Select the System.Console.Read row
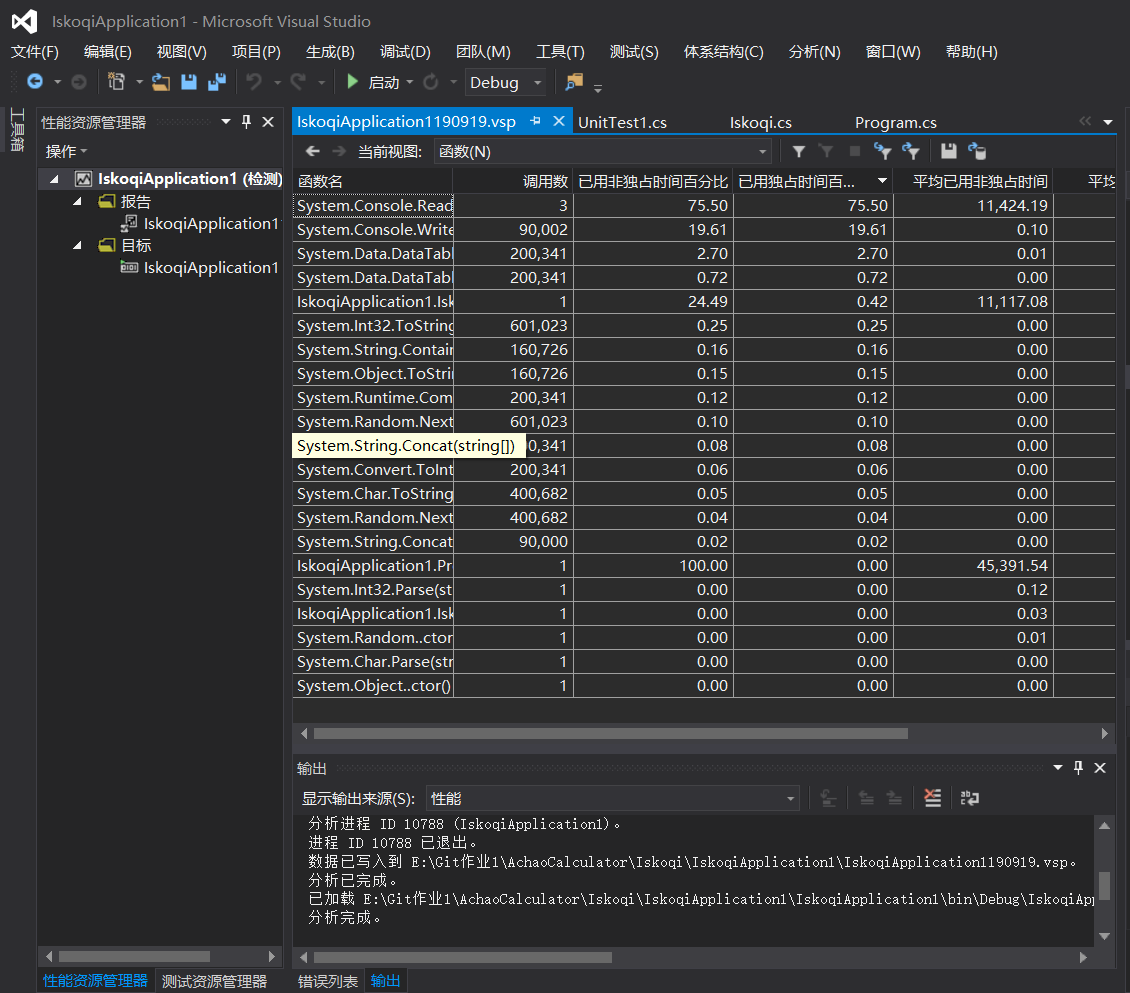This screenshot has height=993, width=1130. [x=704, y=205]
